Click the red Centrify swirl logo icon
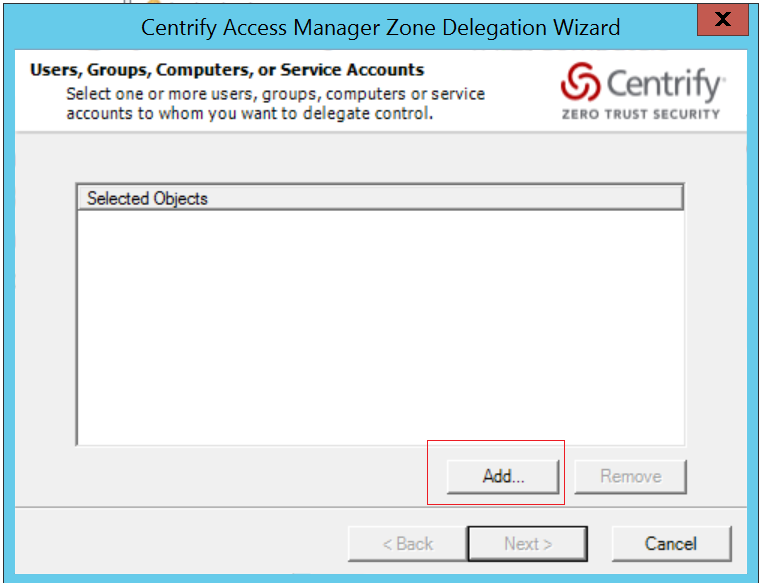763x583 pixels. (579, 84)
